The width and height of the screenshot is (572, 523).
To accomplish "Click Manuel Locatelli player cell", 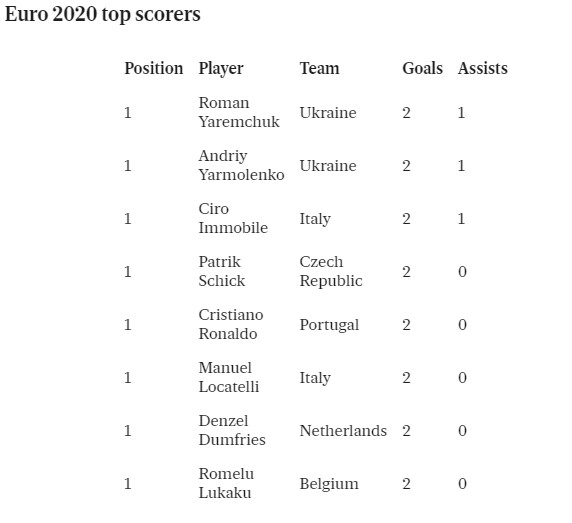I will pyautogui.click(x=229, y=377).
